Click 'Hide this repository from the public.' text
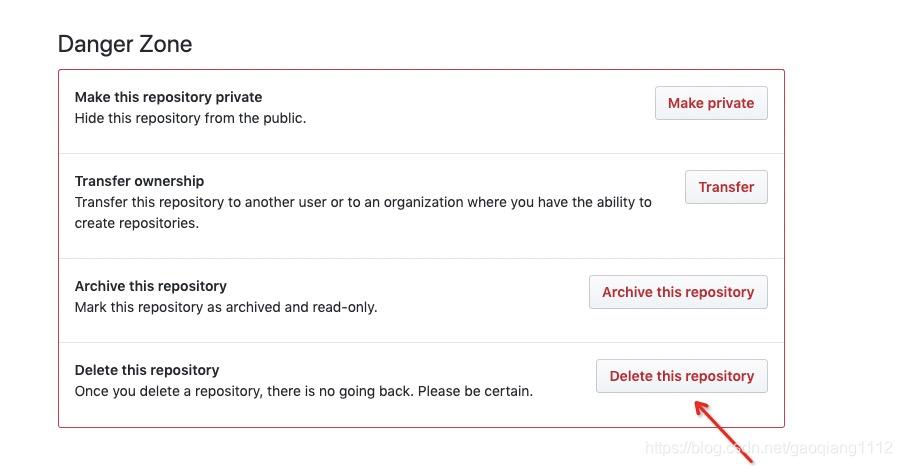Screen dimensions: 902x466 [x=190, y=118]
